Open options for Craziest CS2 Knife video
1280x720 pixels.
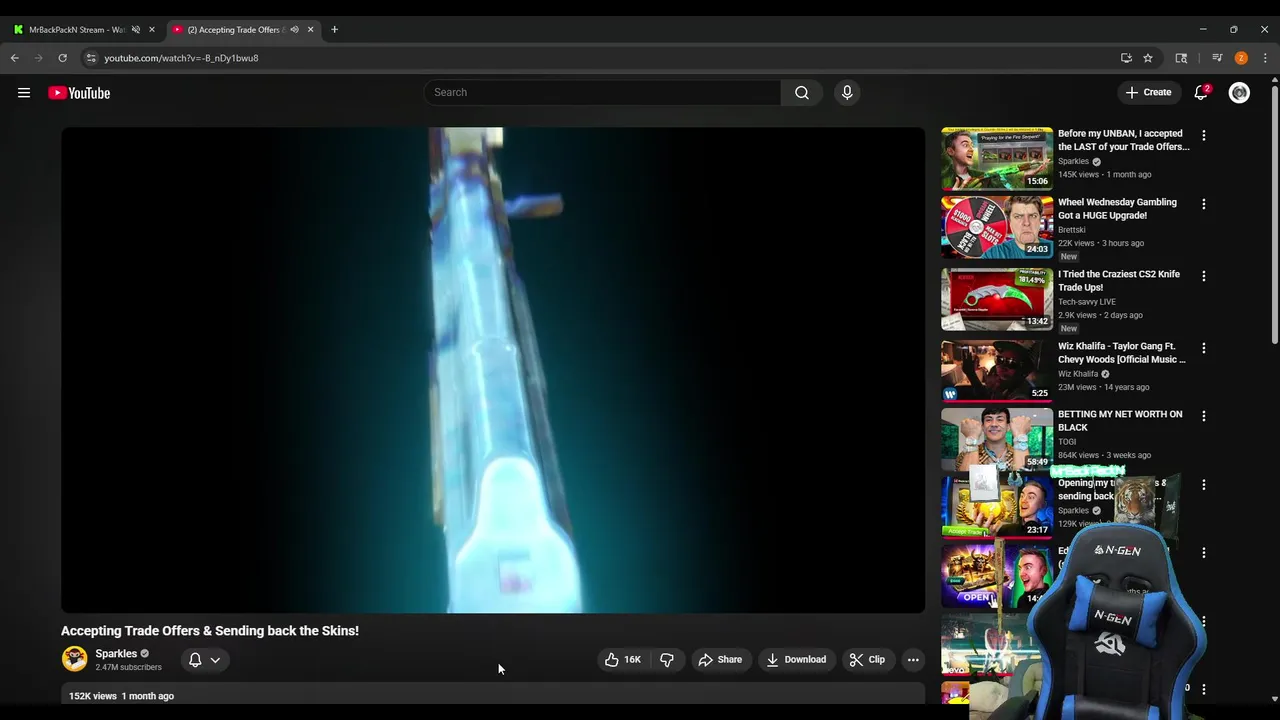click(x=1204, y=276)
